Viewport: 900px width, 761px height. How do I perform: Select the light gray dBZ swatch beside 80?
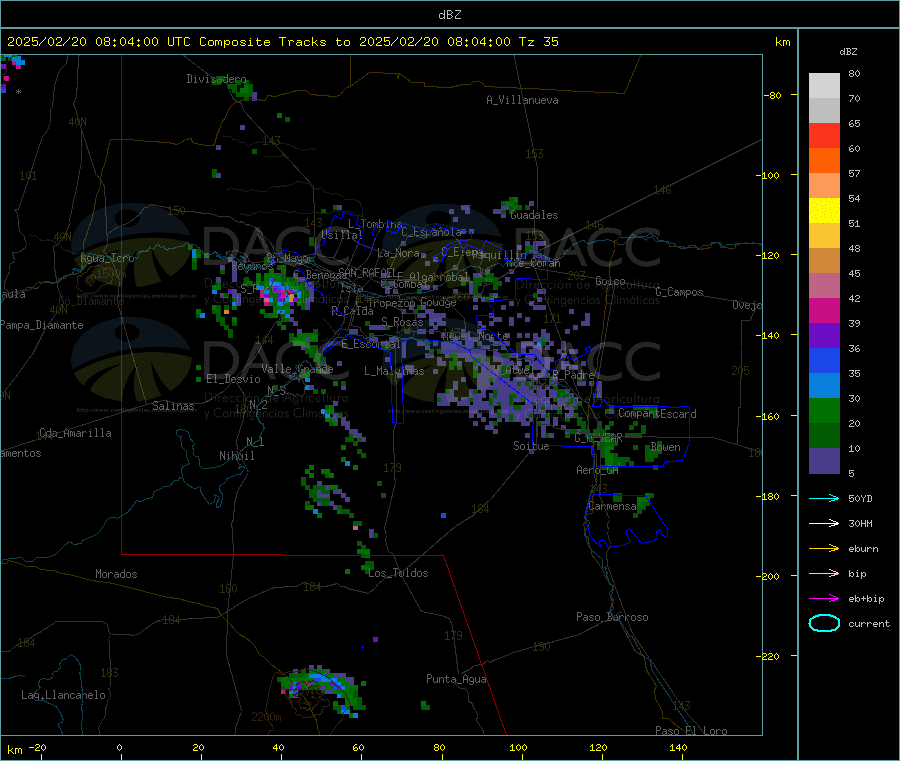824,86
